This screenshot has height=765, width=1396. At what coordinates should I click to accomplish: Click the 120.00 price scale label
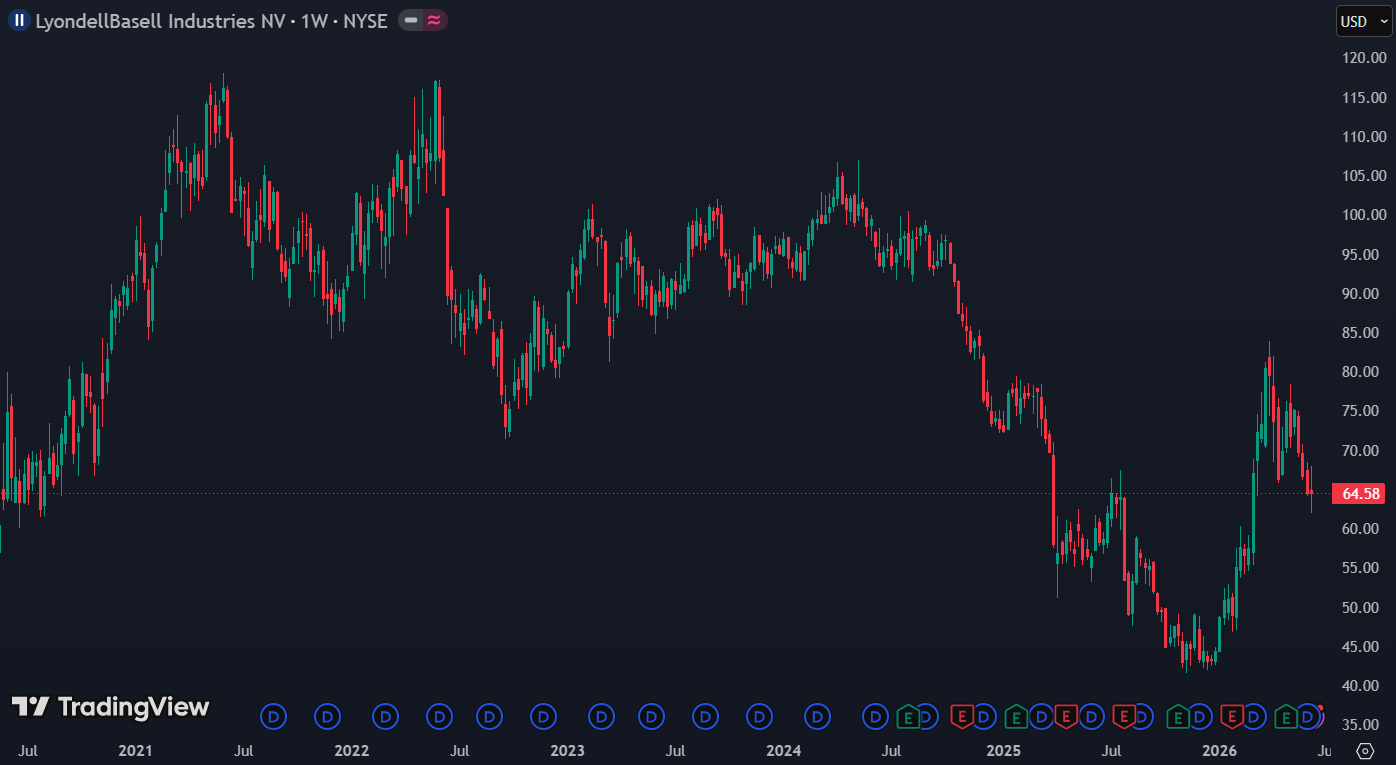tap(1364, 58)
